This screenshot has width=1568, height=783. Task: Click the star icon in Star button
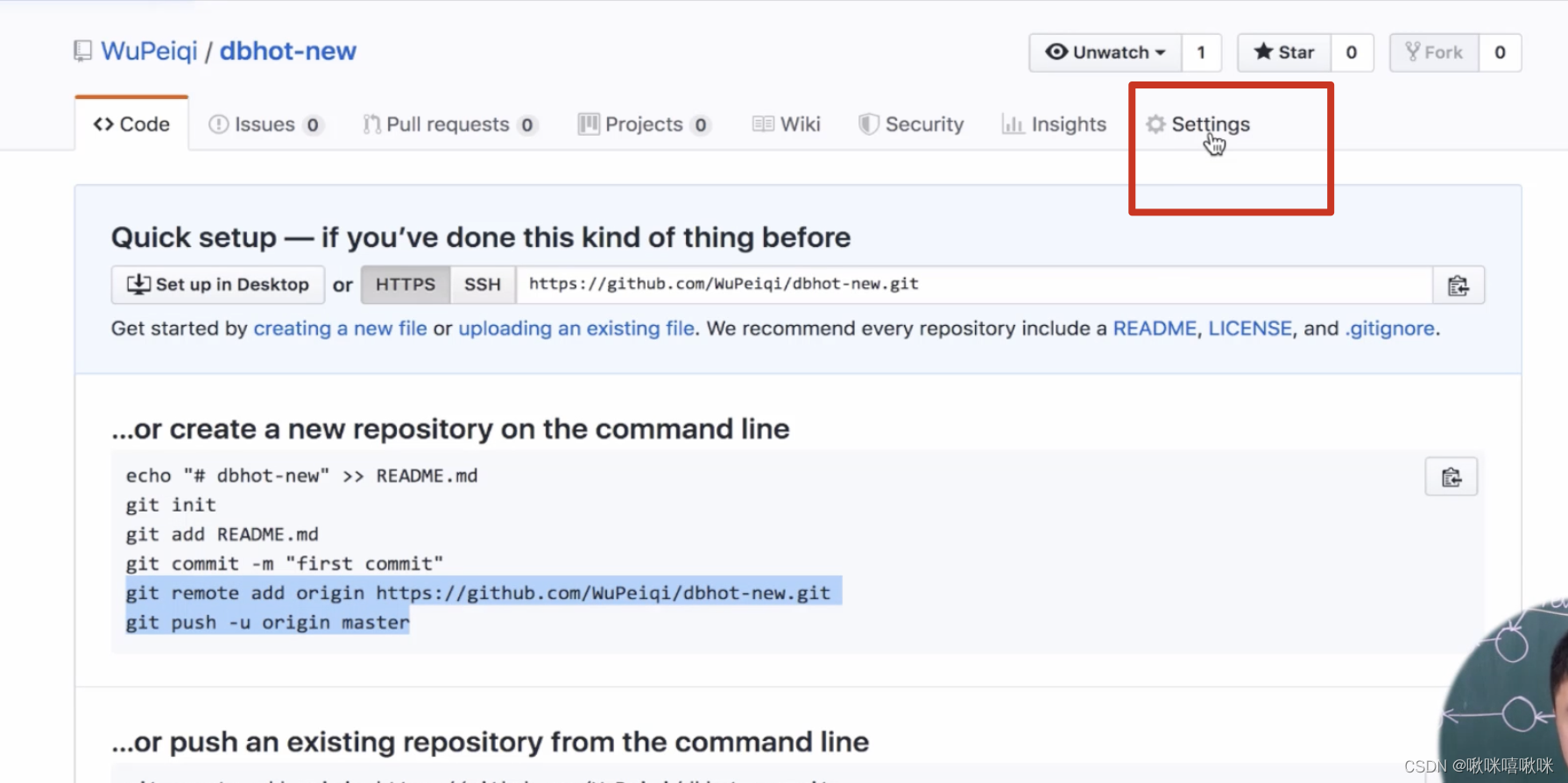tap(1263, 52)
